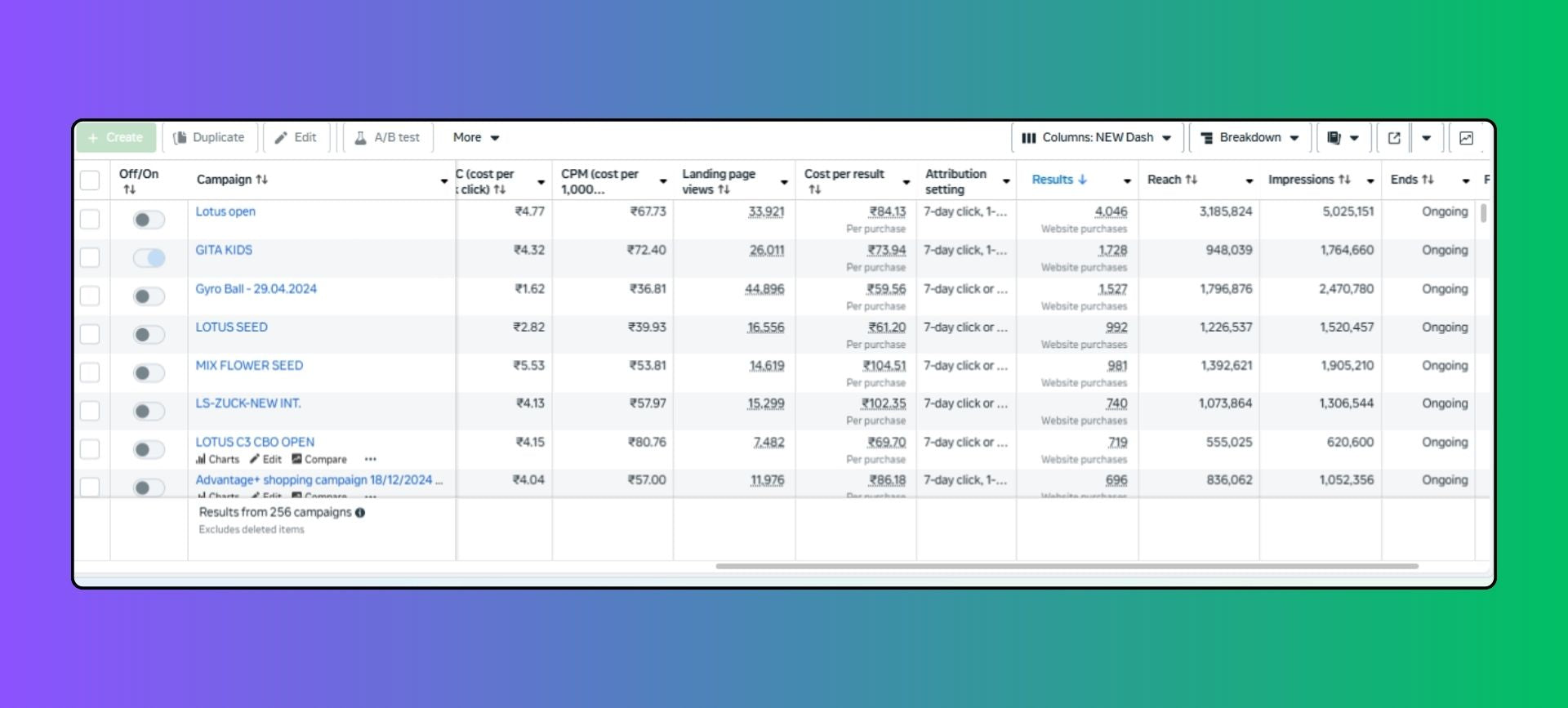Open three-dot menu for LOTUS C3 CBO OPEN
The height and width of the screenshot is (708, 1568).
[x=370, y=460]
